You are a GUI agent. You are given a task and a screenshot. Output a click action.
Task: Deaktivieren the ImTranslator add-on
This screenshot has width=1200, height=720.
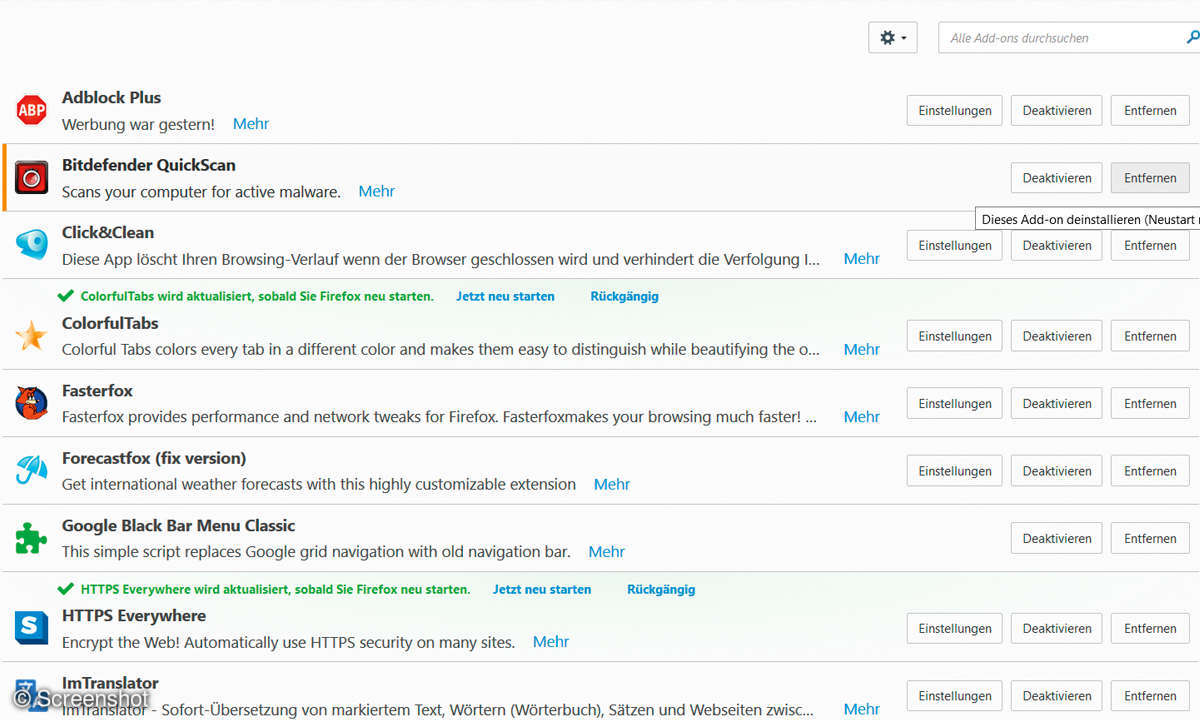1057,695
